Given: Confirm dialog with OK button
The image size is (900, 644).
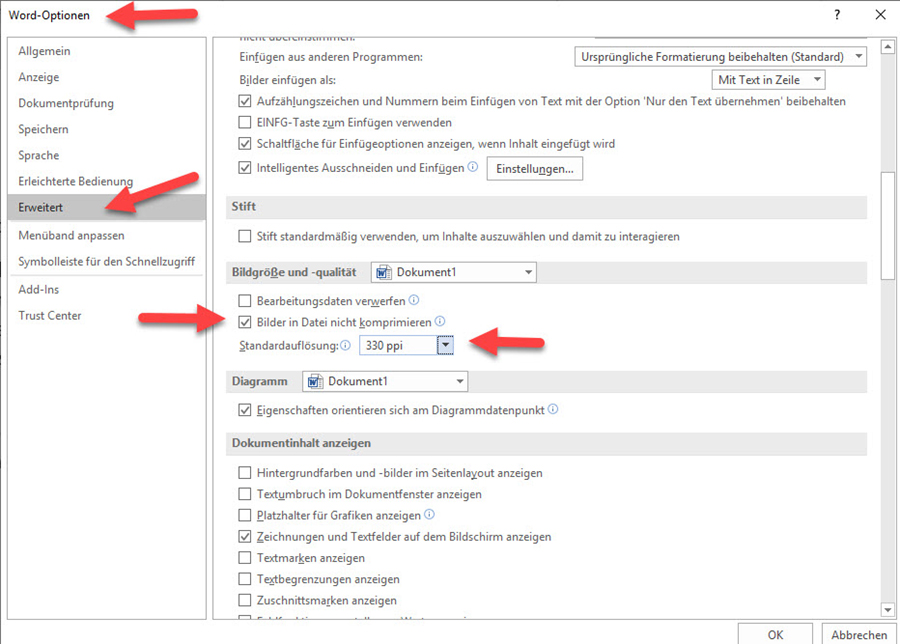Looking at the screenshot, I should click(775, 634).
